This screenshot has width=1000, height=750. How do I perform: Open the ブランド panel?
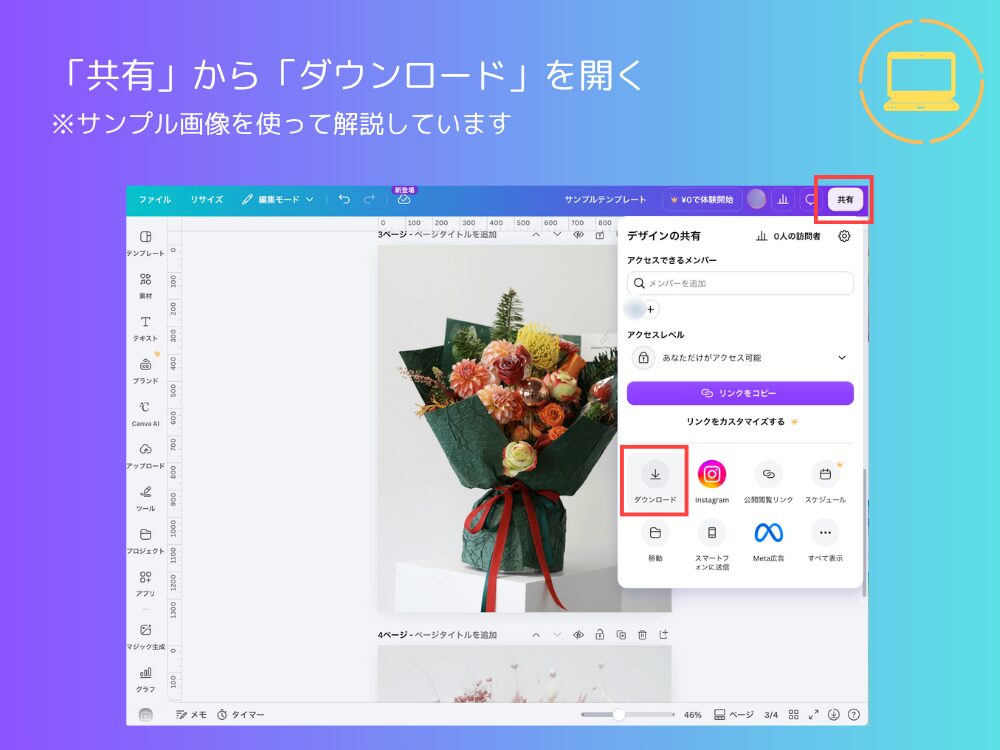(x=145, y=371)
